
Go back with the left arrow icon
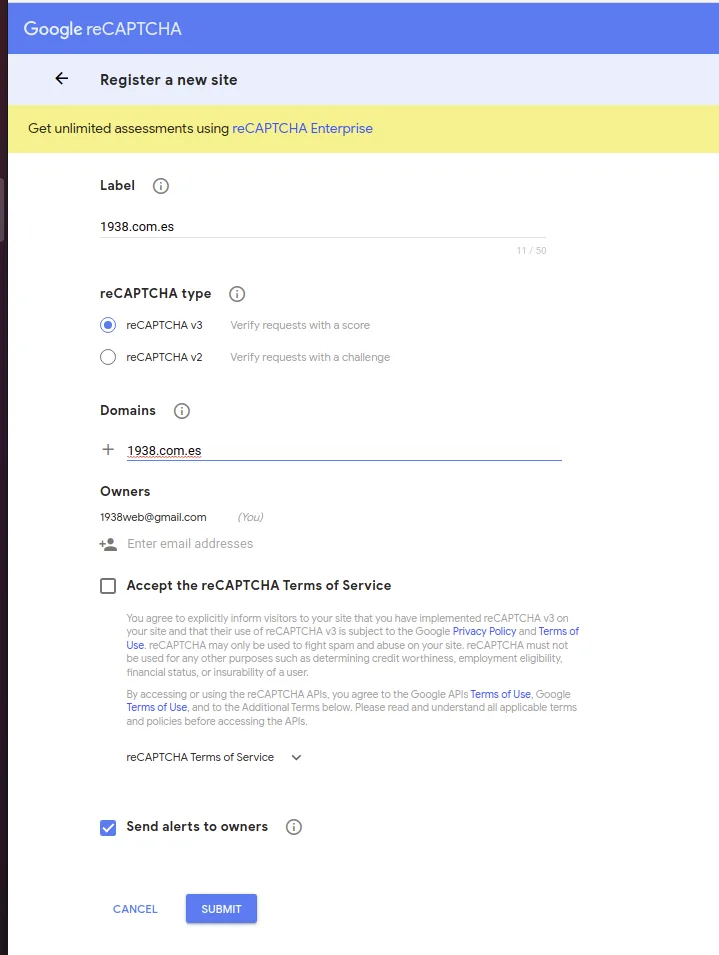coord(61,79)
